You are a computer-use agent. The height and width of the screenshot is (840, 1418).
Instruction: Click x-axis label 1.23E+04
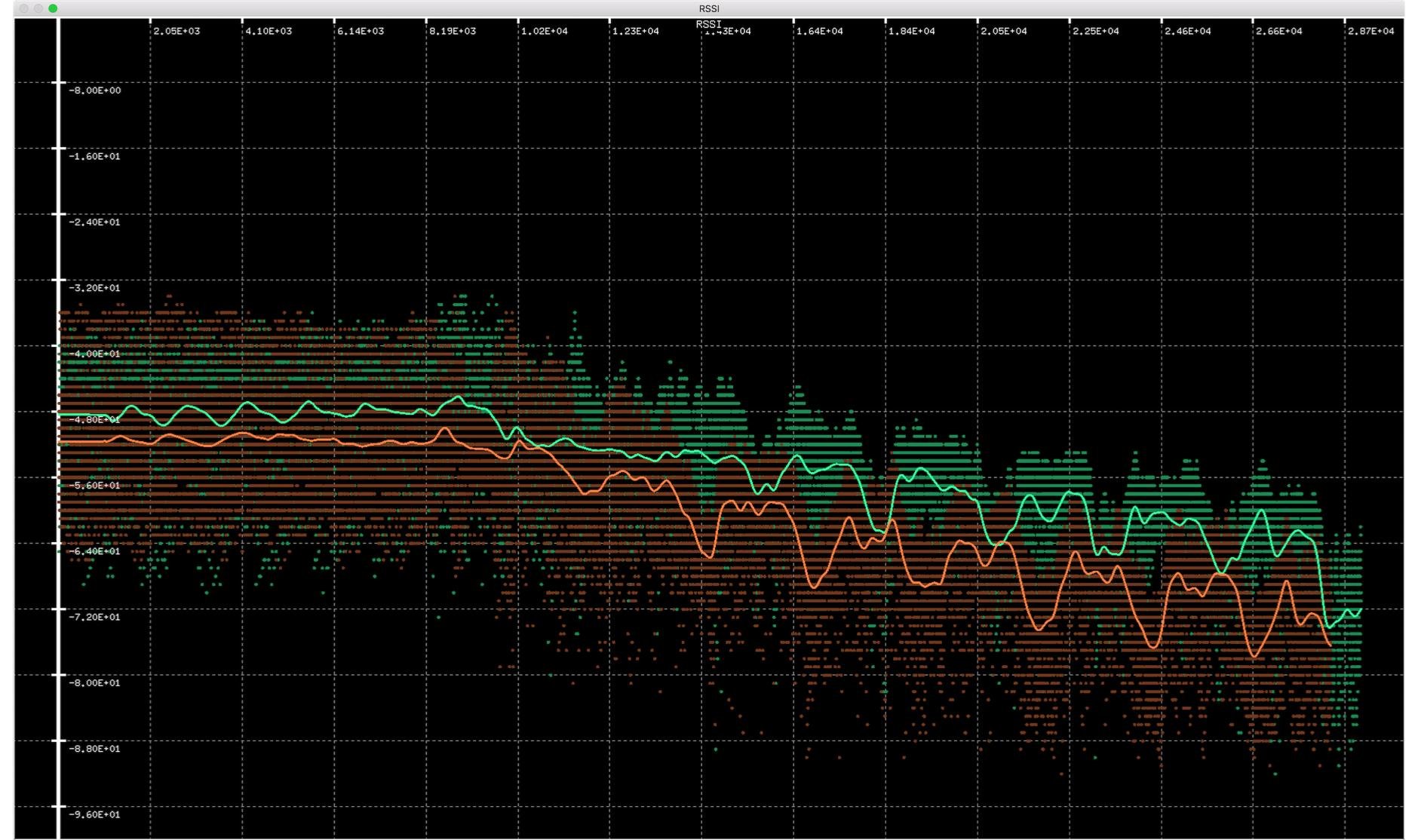tap(636, 31)
